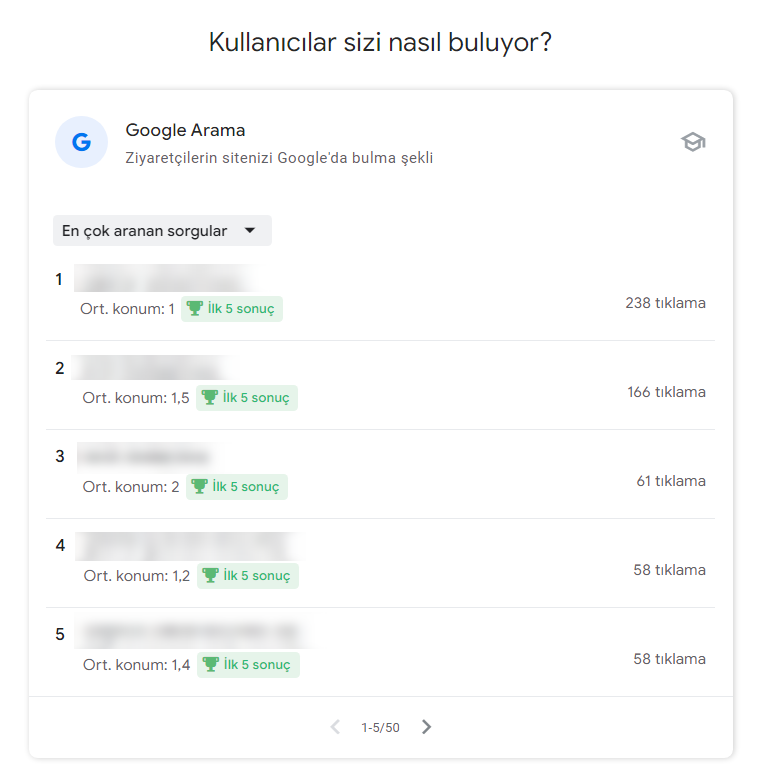
Task: Click the '166 tıklama' click count
Action: [666, 392]
